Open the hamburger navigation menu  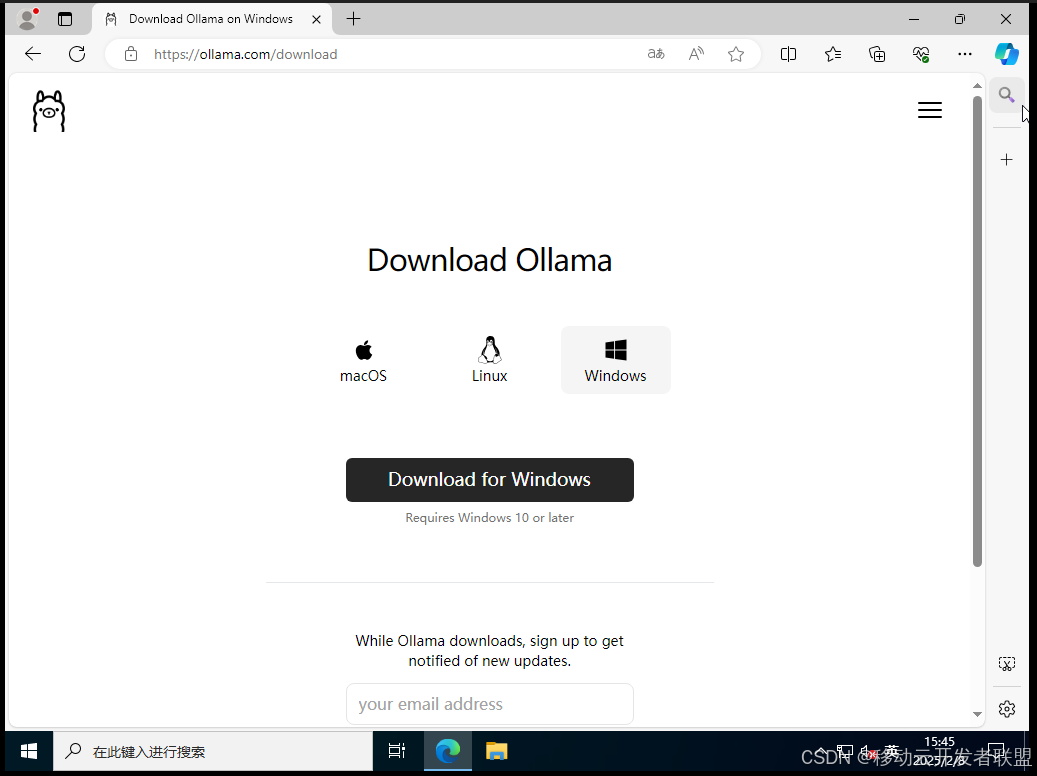(x=929, y=110)
